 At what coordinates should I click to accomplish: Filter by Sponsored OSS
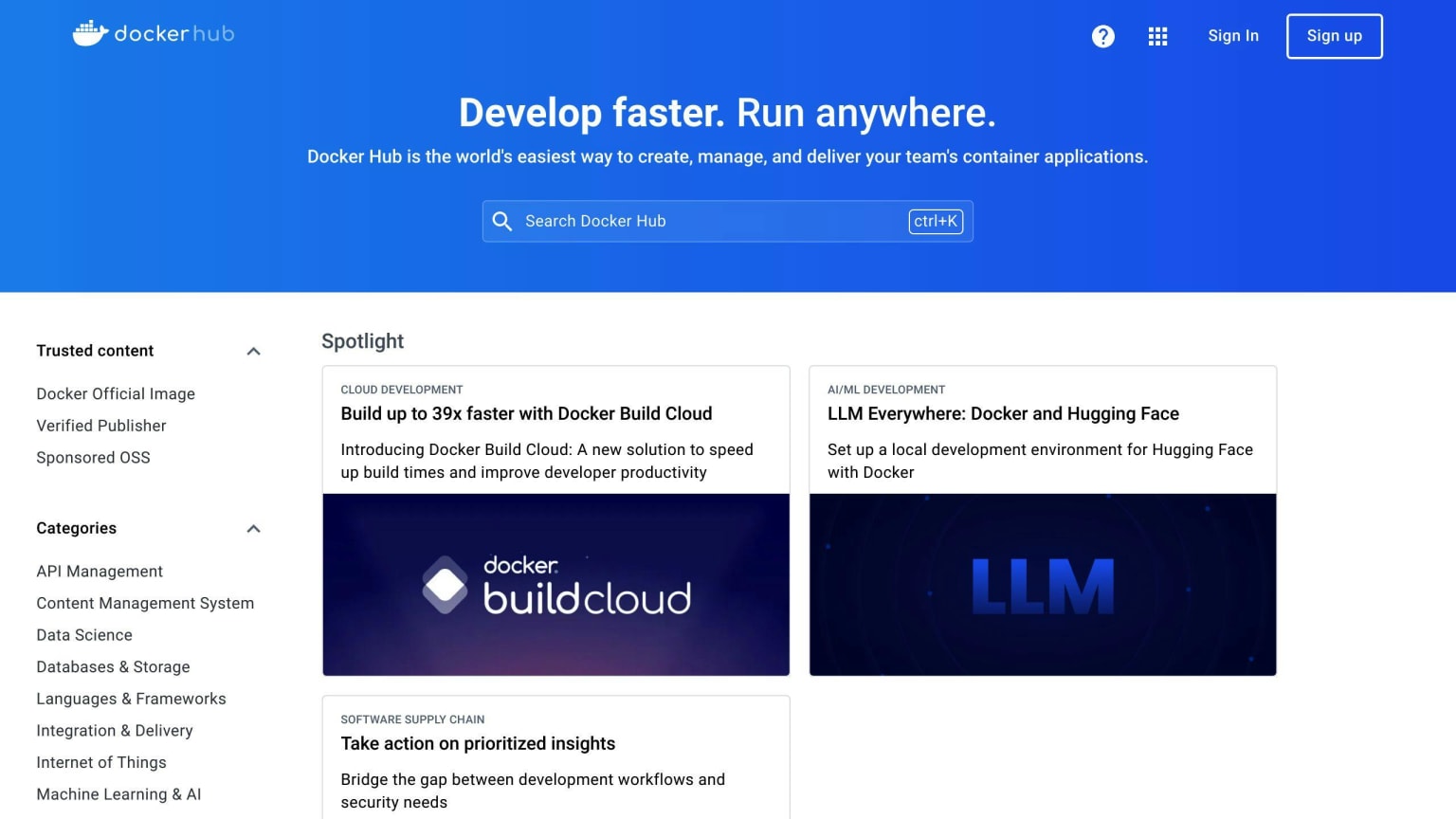(93, 457)
